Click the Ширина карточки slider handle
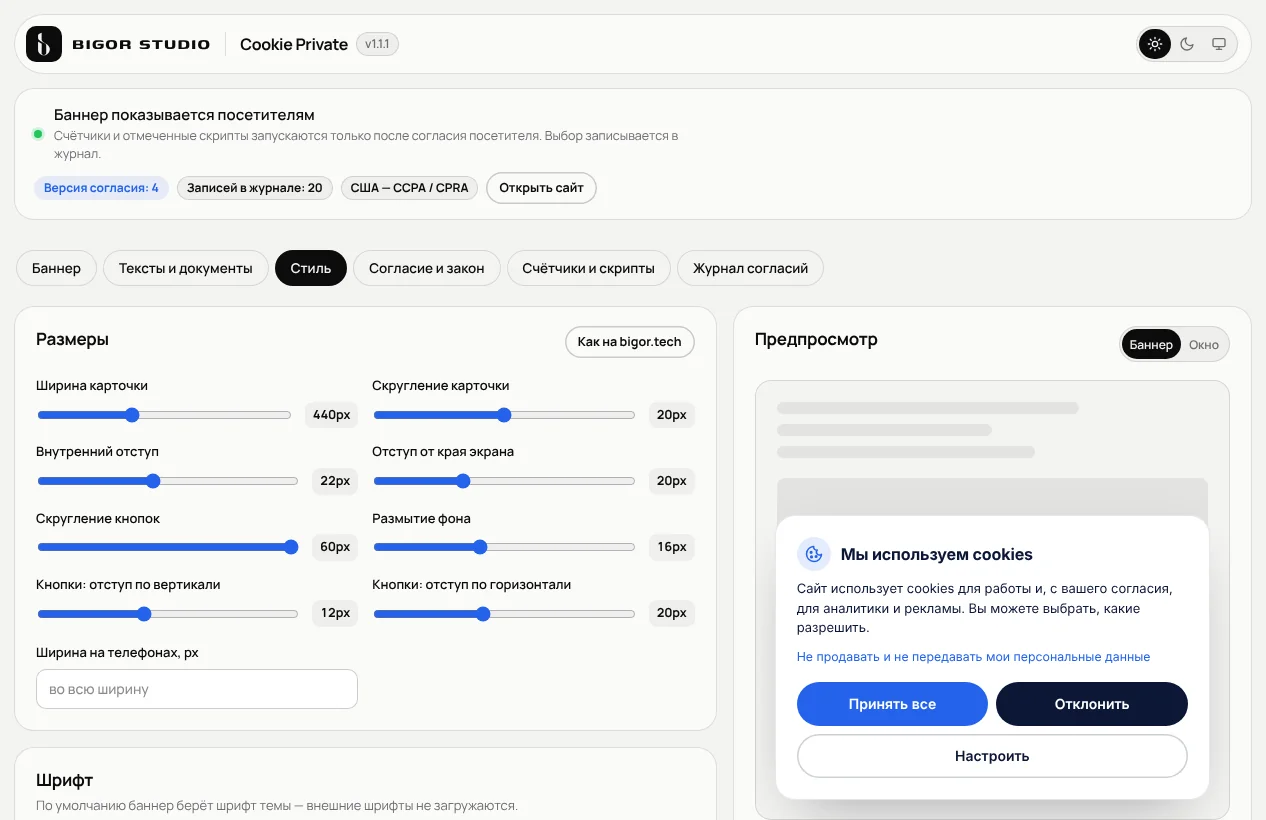Screen dimensions: 1266x820 click(132, 415)
